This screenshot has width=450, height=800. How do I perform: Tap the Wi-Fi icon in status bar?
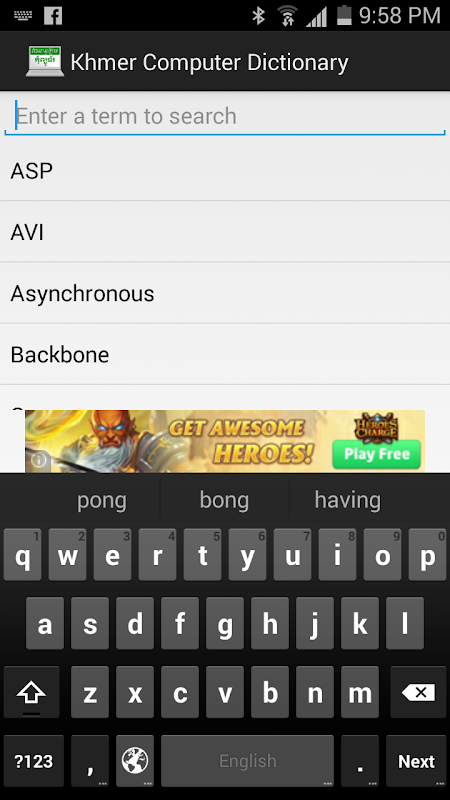[288, 16]
